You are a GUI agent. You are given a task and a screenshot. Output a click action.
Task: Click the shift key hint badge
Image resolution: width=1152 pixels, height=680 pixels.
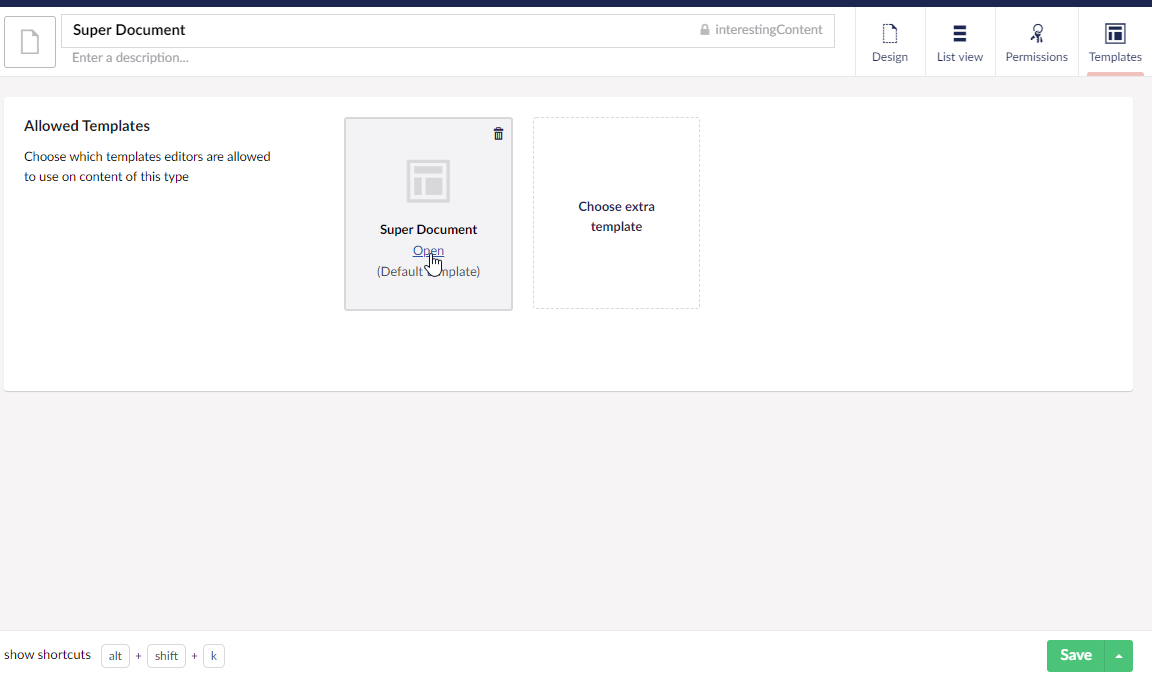[x=165, y=655]
